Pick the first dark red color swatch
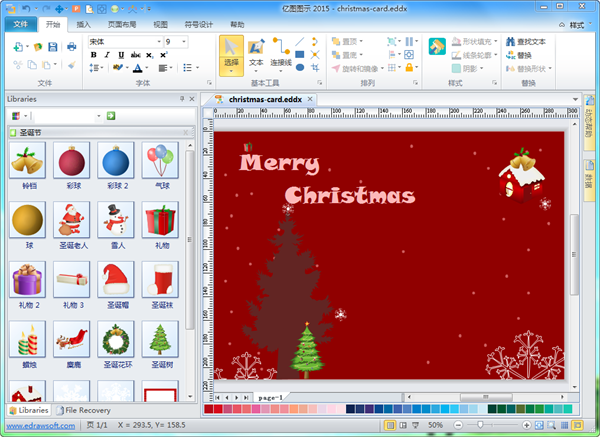This screenshot has width=600, height=437. pyautogui.click(x=209, y=409)
